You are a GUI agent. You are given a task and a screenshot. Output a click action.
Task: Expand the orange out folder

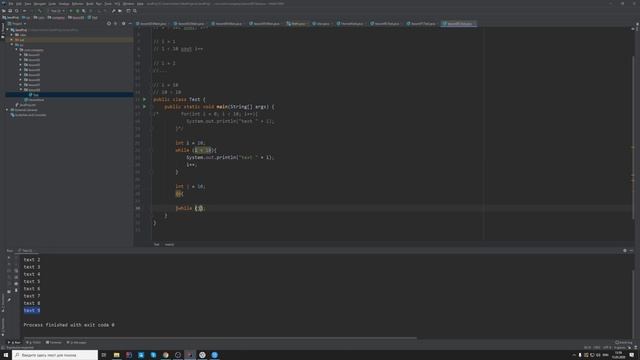(x=12, y=40)
